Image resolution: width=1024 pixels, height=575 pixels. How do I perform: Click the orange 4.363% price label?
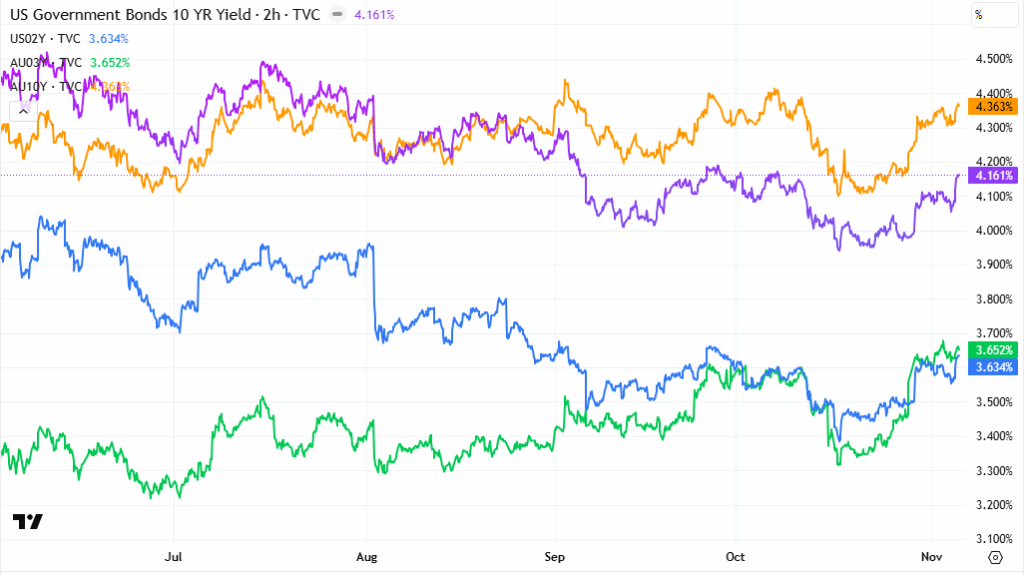coord(994,106)
